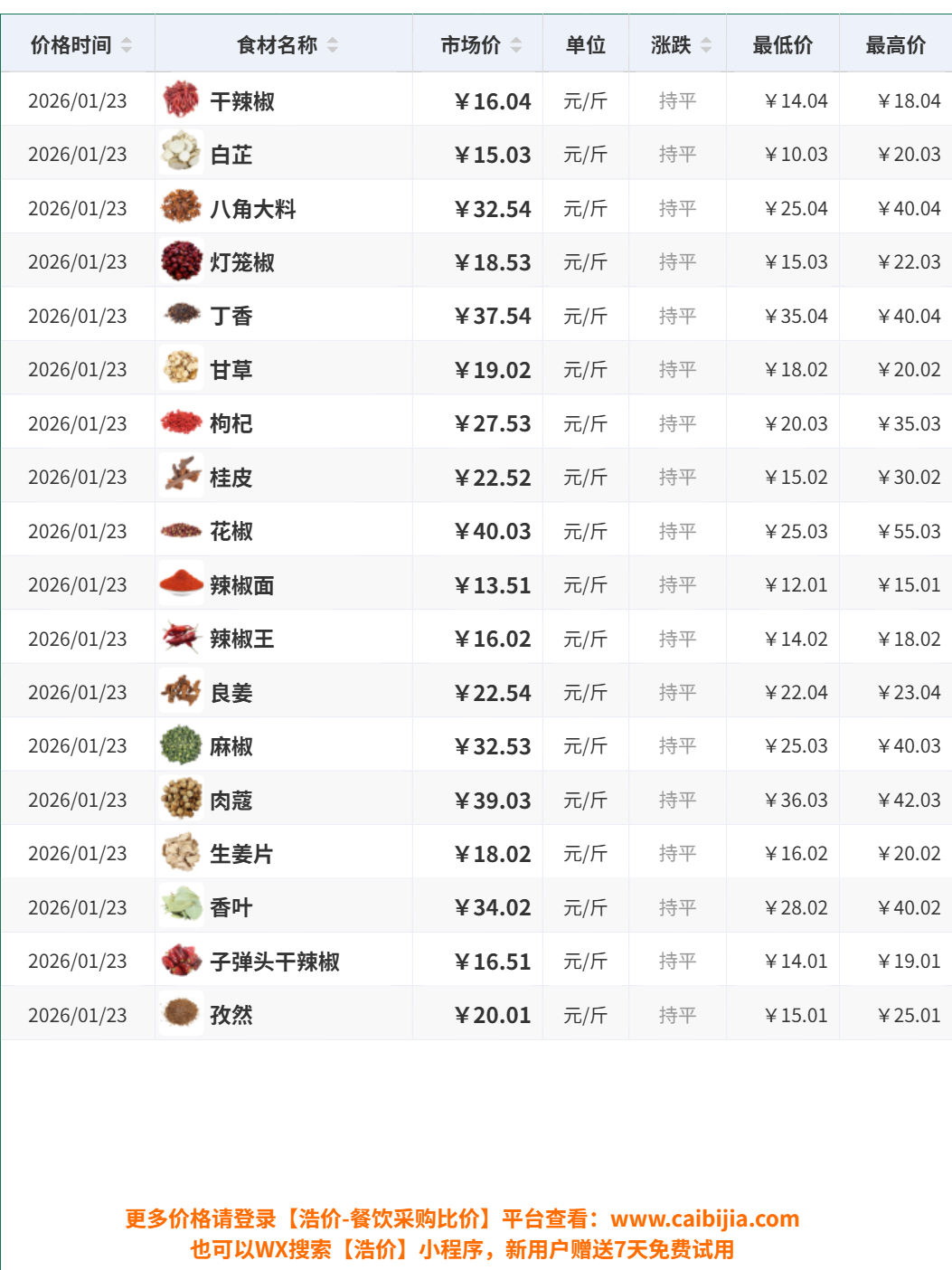This screenshot has height=1270, width=952.
Task: Open the www.caibijia.com link text
Action: (x=705, y=1219)
